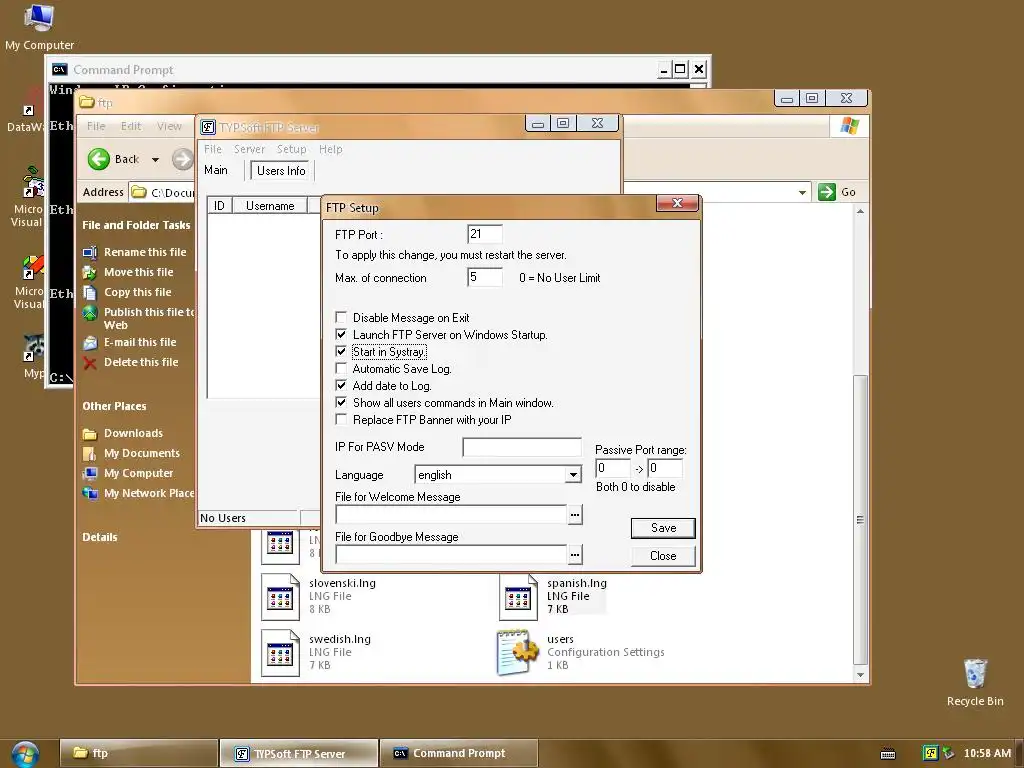Open the Language dropdown arrow

point(573,475)
